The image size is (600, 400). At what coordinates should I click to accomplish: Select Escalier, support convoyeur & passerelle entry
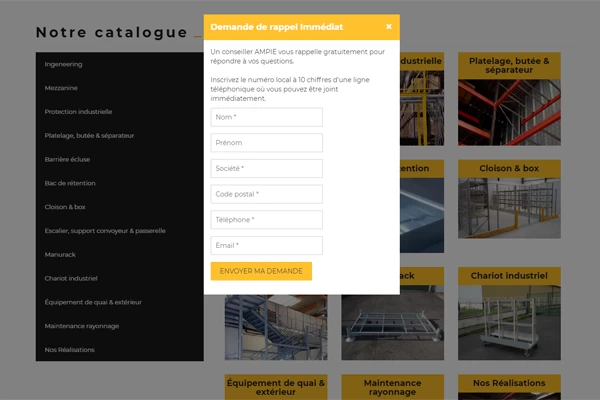105,231
